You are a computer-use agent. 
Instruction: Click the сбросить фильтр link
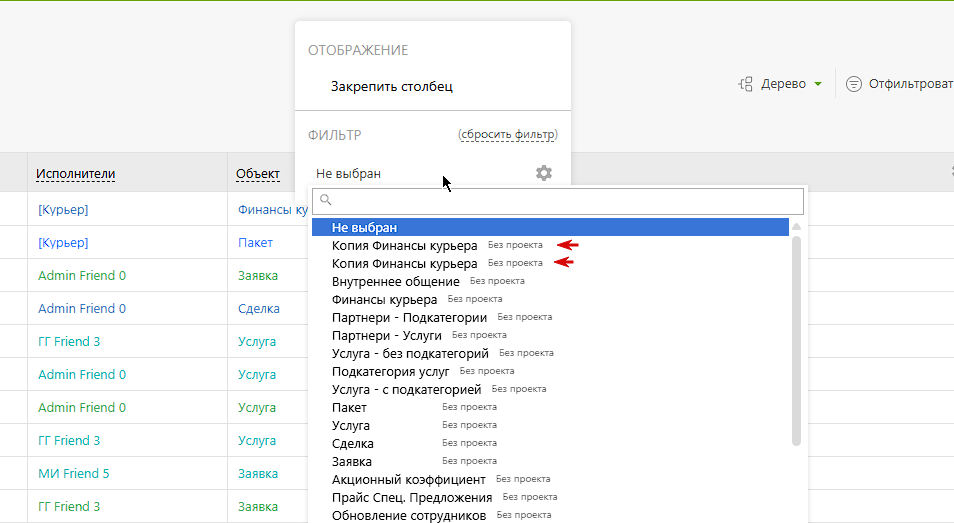click(x=508, y=134)
